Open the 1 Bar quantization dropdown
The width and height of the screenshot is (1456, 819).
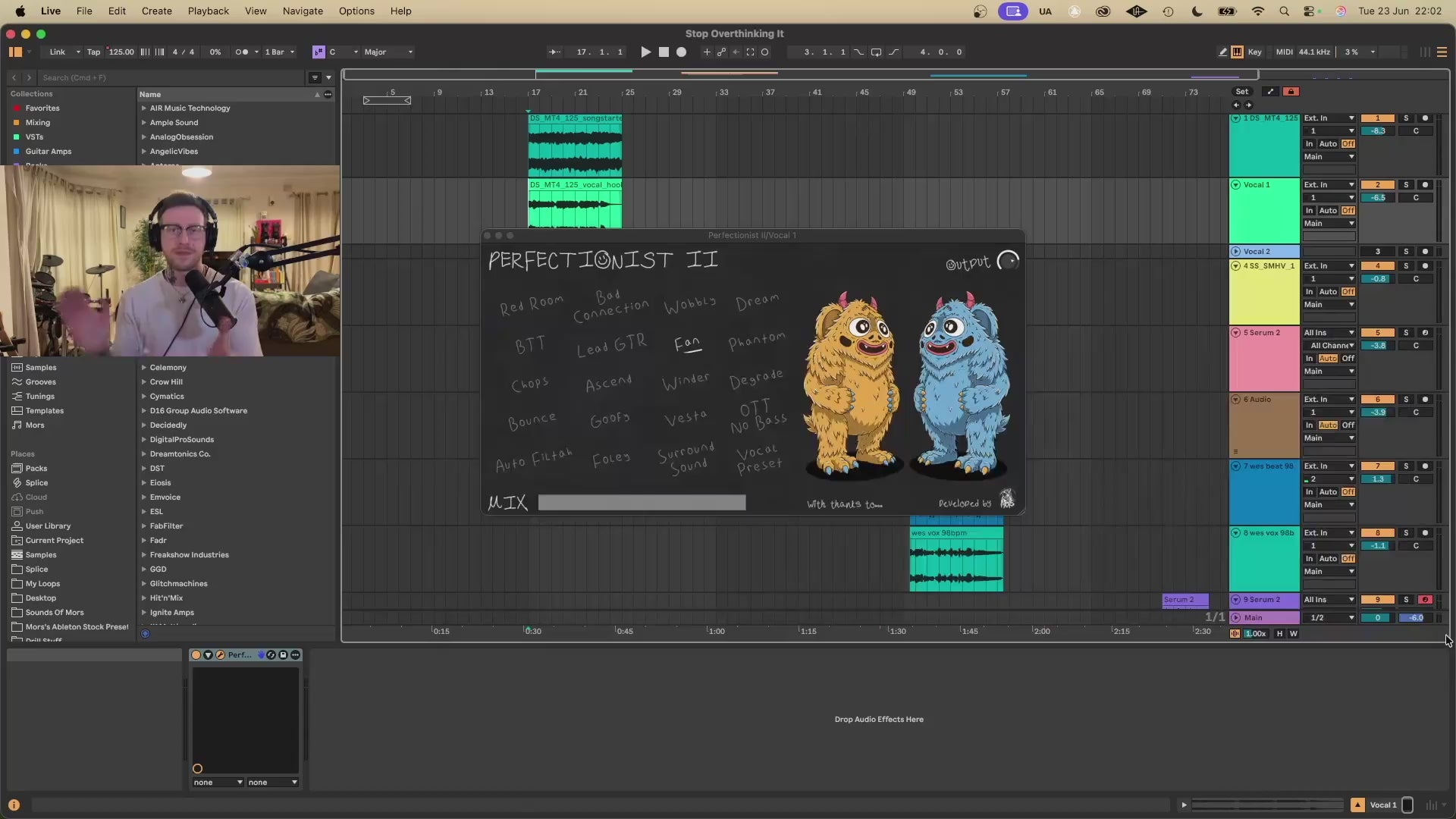click(279, 52)
